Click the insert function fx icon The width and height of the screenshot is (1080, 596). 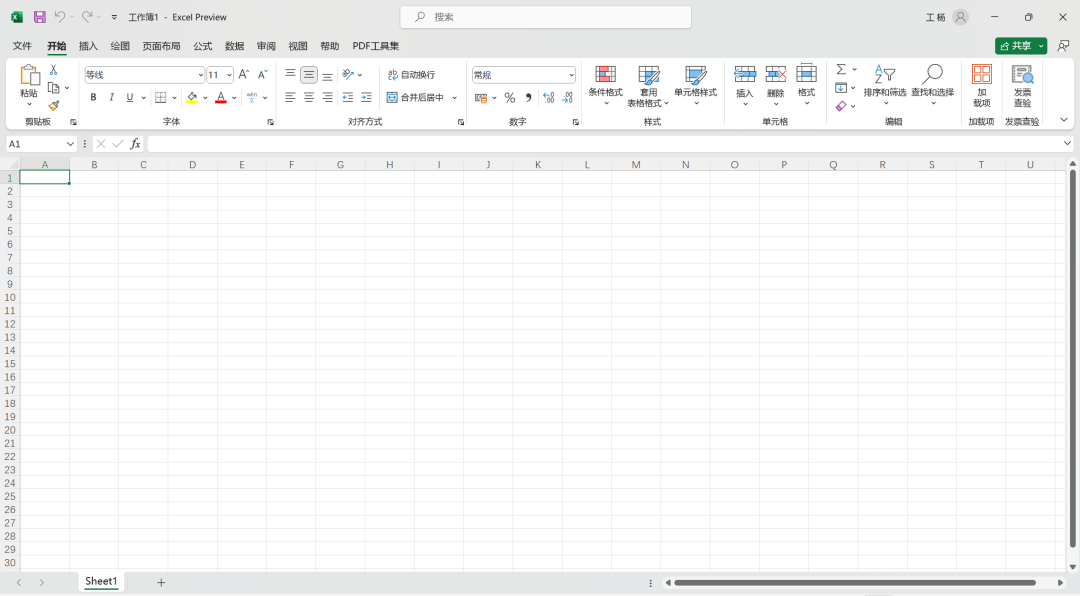[136, 143]
